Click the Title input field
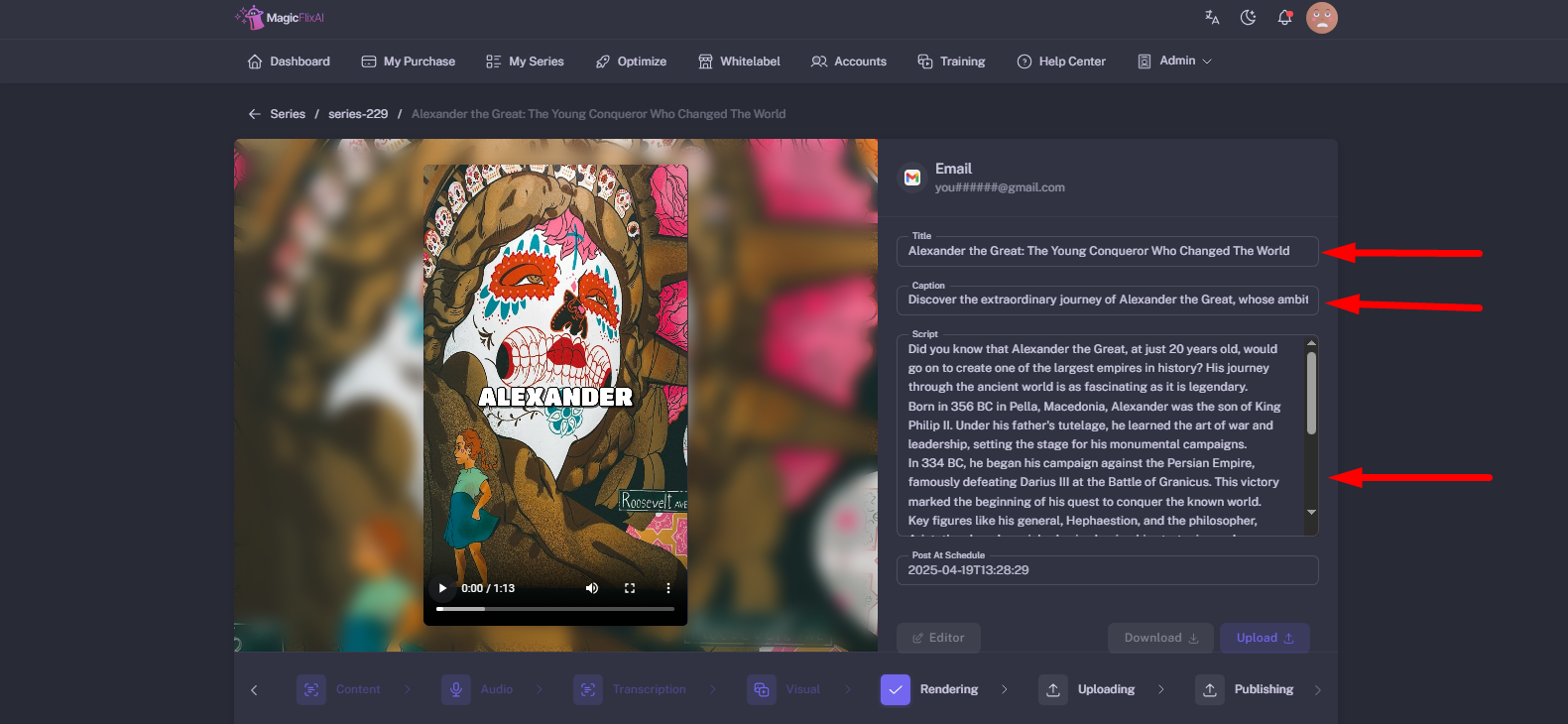Viewport: 1568px width, 724px height. point(1107,252)
